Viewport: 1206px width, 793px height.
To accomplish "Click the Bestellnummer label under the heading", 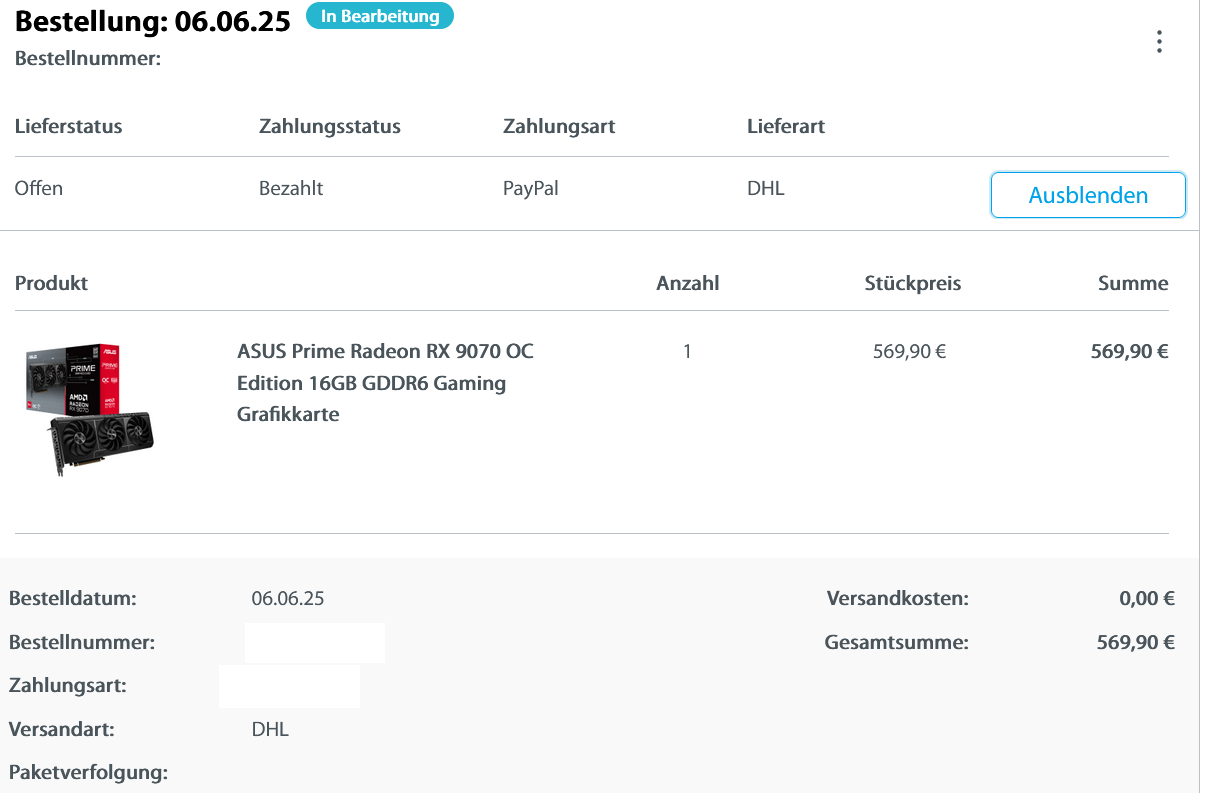I will tap(88, 59).
